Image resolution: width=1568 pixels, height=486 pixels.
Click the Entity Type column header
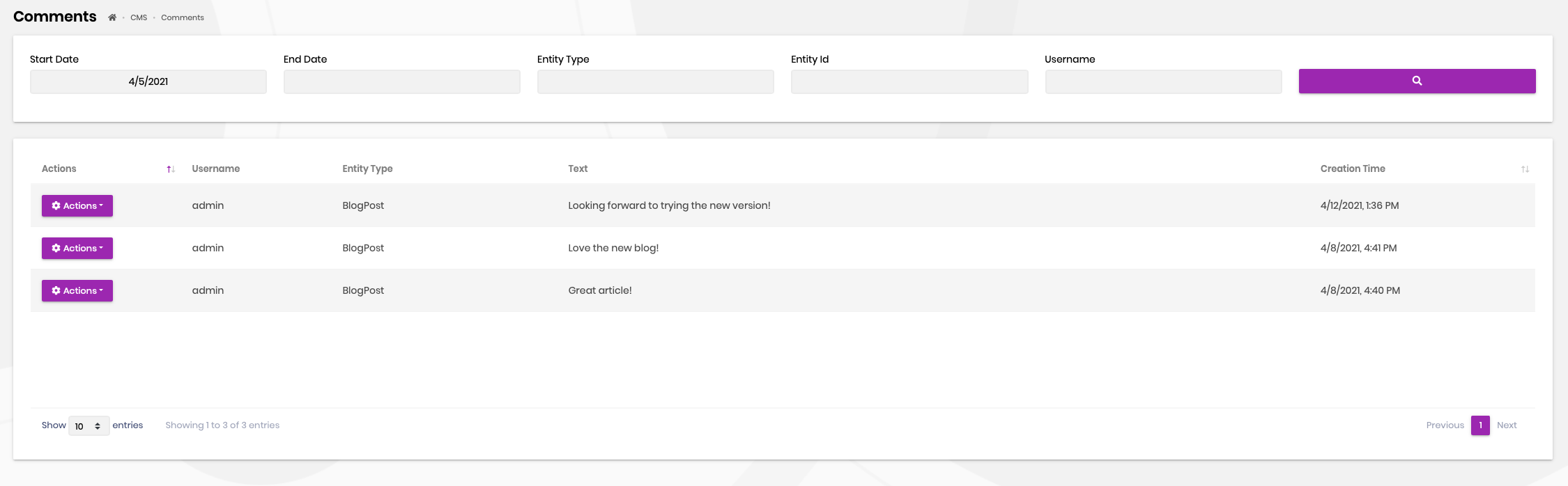coord(367,168)
